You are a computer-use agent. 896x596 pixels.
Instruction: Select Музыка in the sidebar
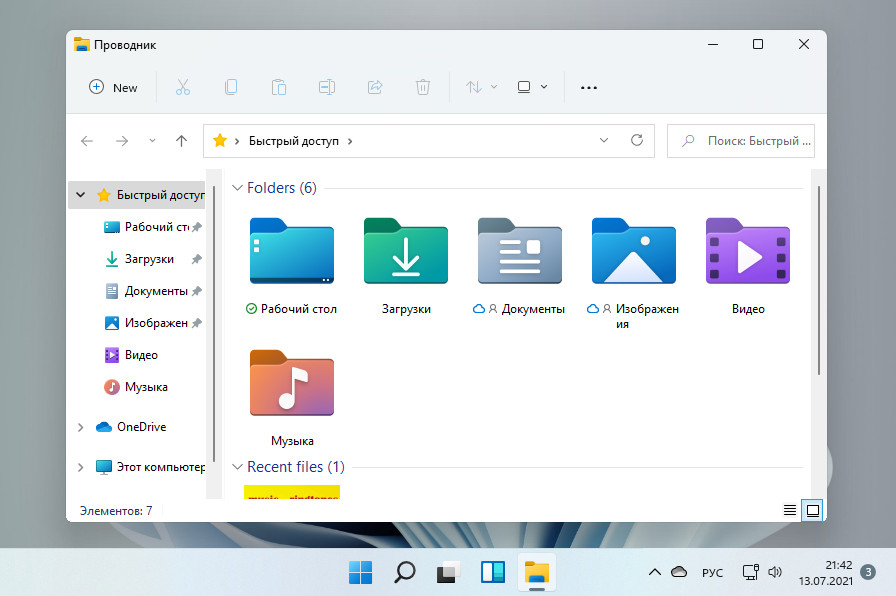point(136,387)
